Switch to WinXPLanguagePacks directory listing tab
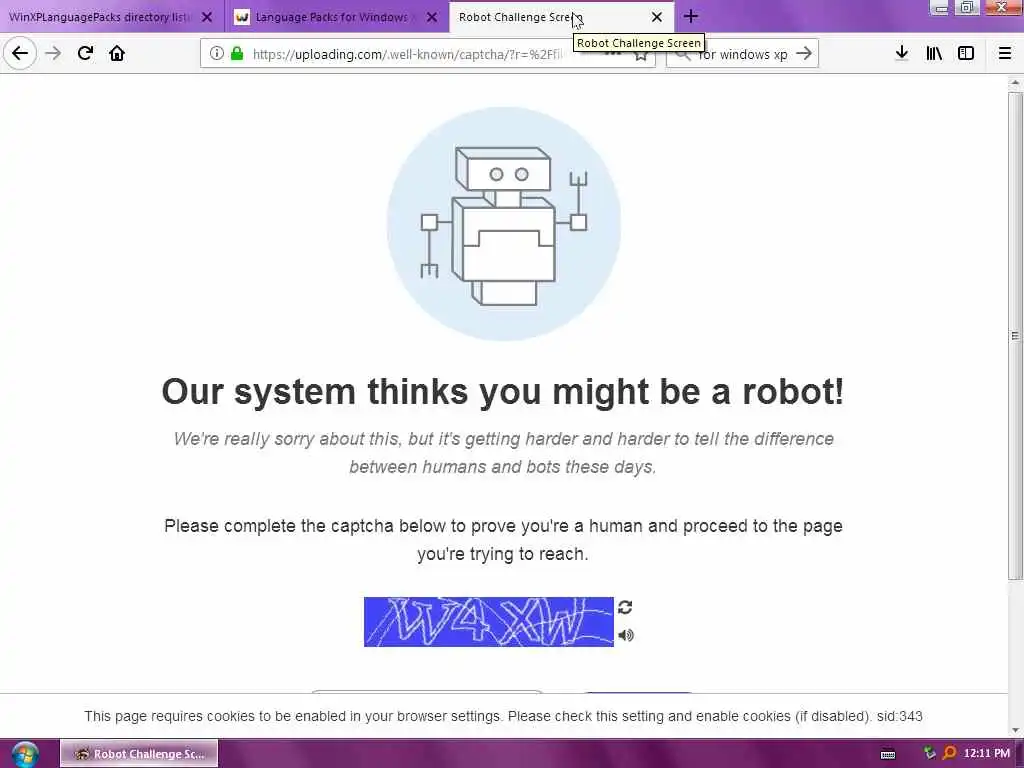The width and height of the screenshot is (1024, 768). pos(112,17)
